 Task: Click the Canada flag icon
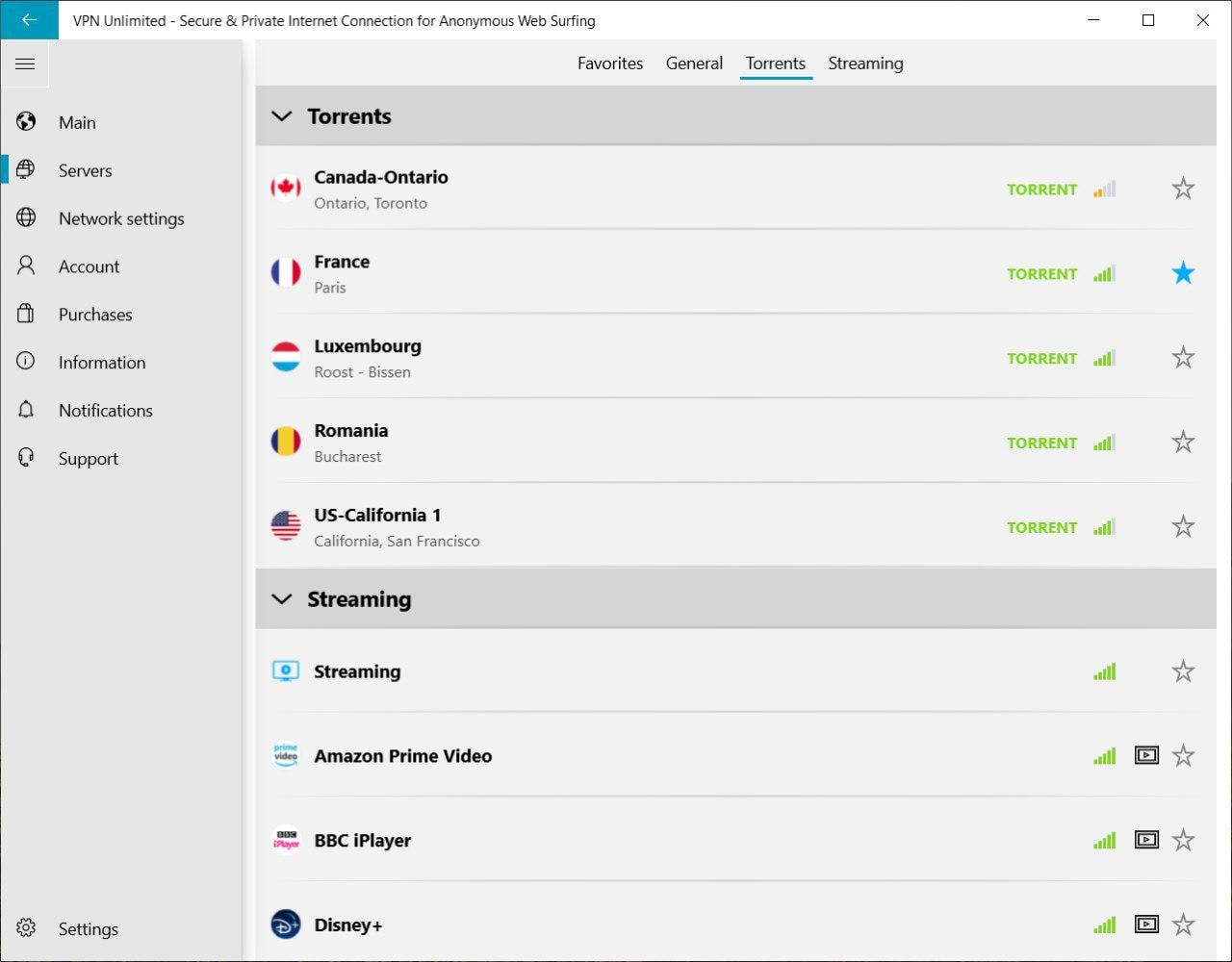[x=286, y=189]
